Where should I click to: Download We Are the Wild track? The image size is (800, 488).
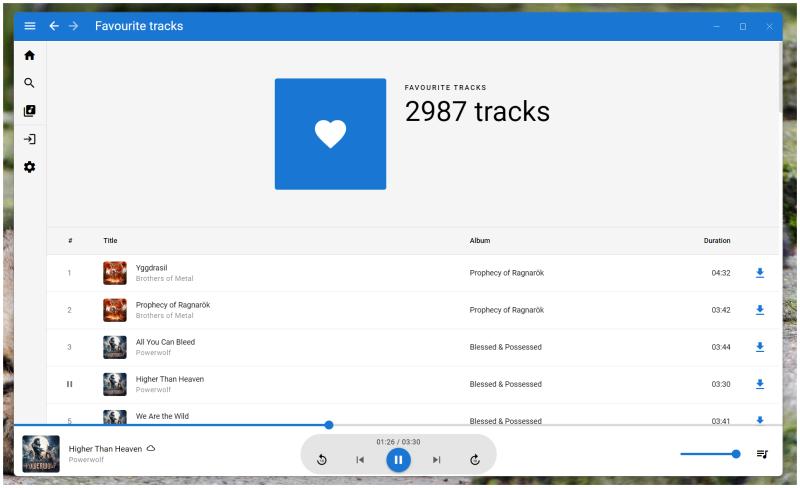760,420
